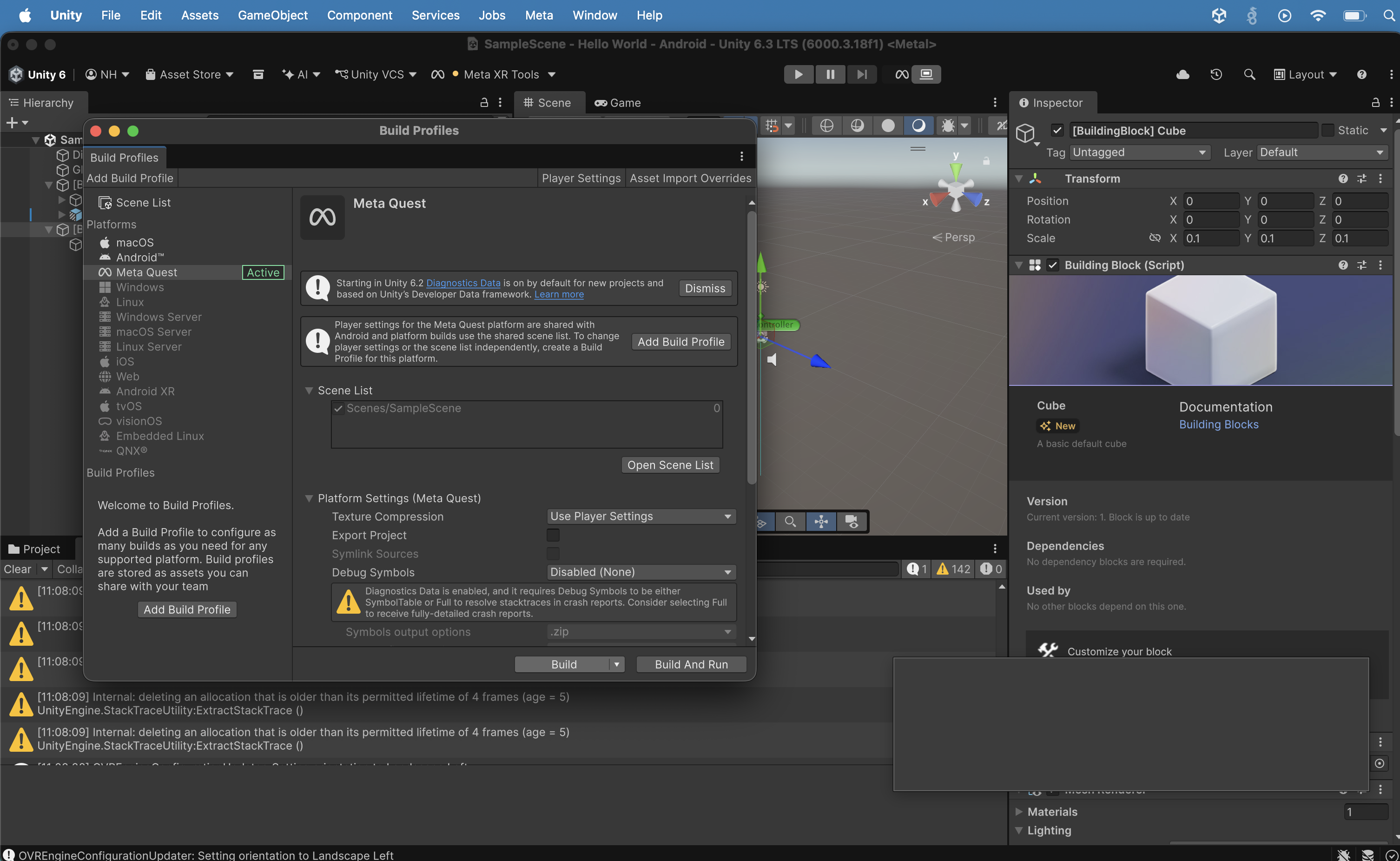Click the Meta infinity icon near play controls
This screenshot has height=861, width=1400.
902,74
